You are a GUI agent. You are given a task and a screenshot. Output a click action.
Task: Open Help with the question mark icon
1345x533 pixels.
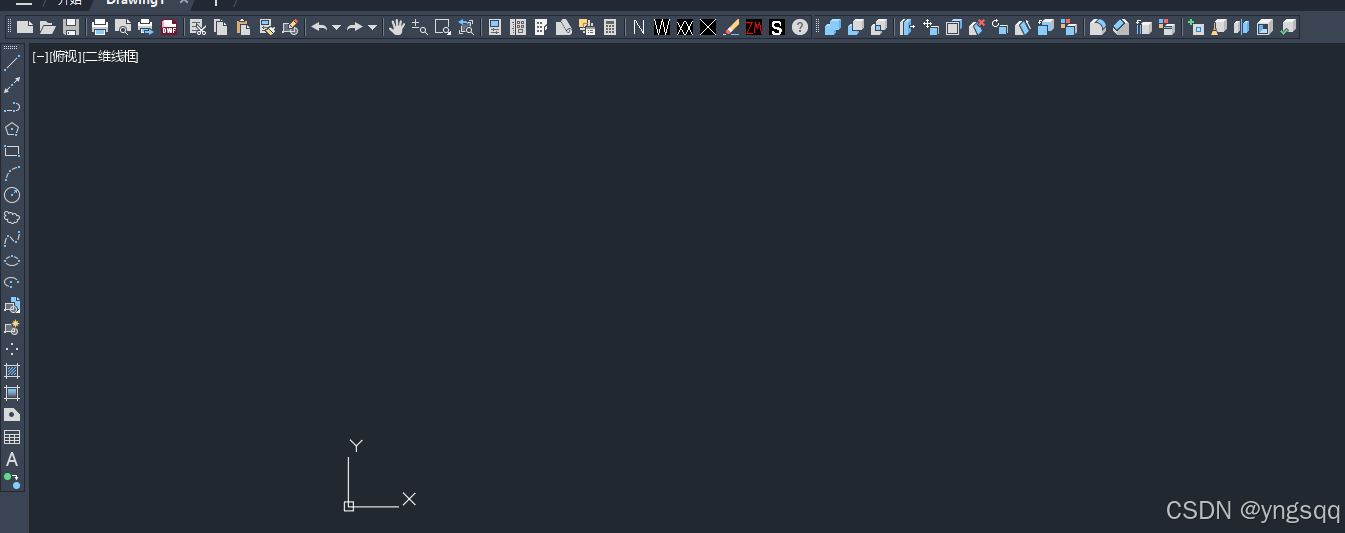click(800, 27)
